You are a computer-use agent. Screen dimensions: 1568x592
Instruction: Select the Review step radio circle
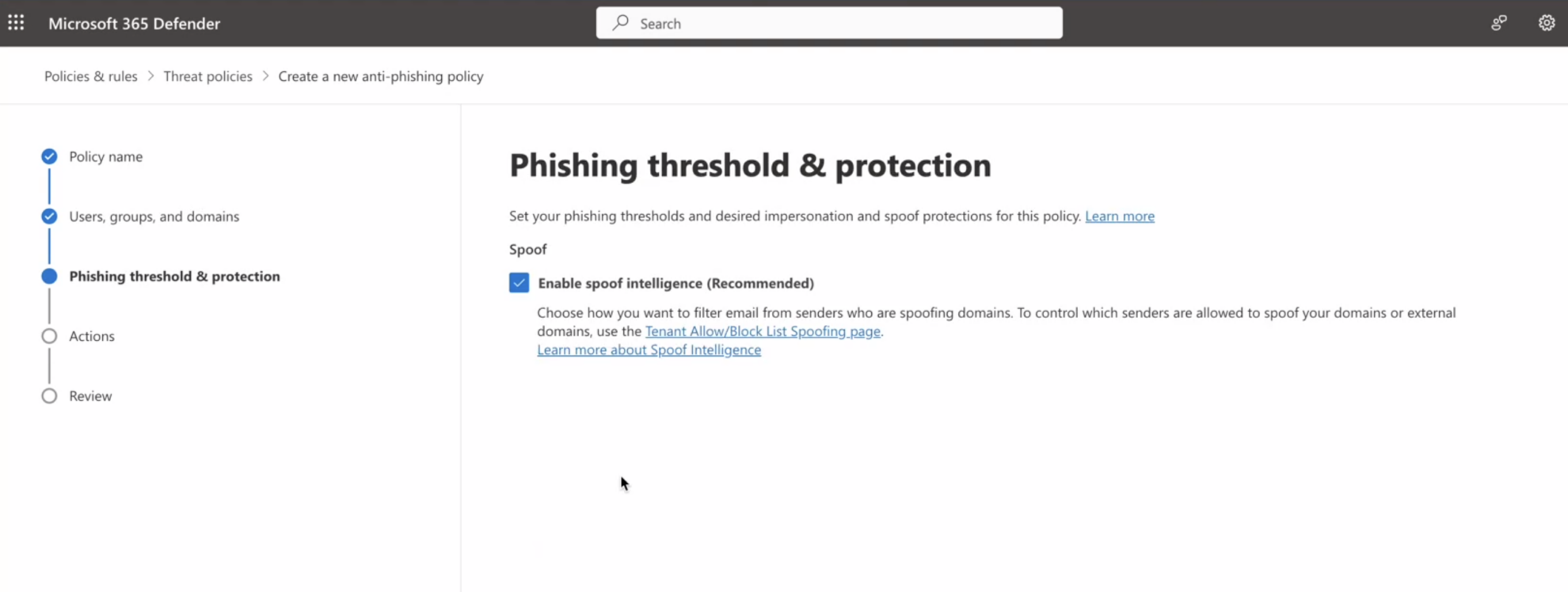49,395
